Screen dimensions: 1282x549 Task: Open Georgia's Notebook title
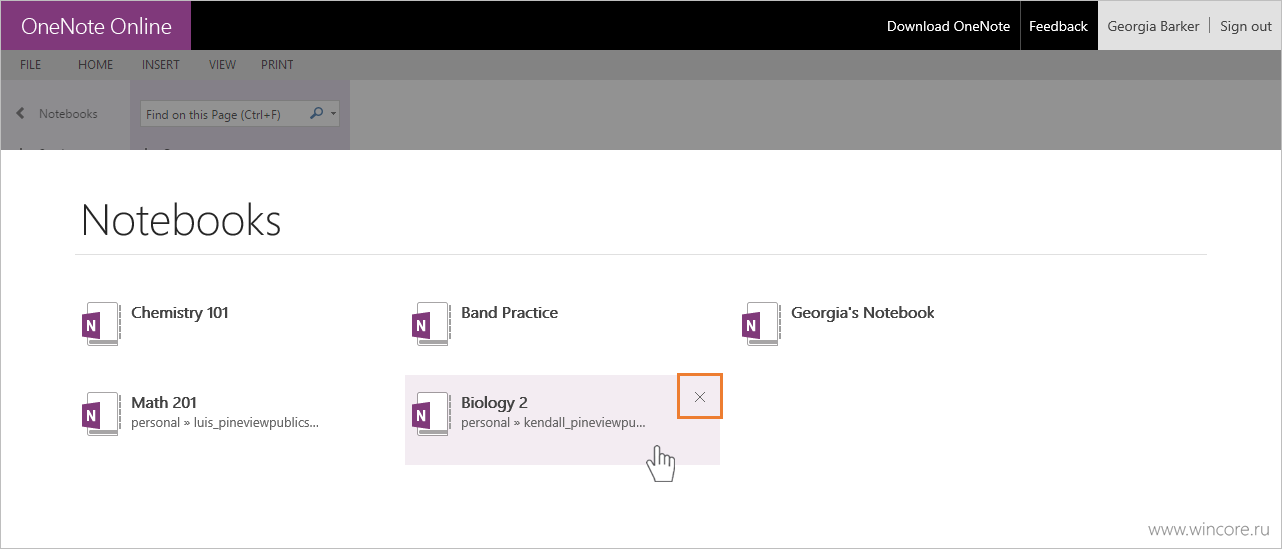pos(863,312)
